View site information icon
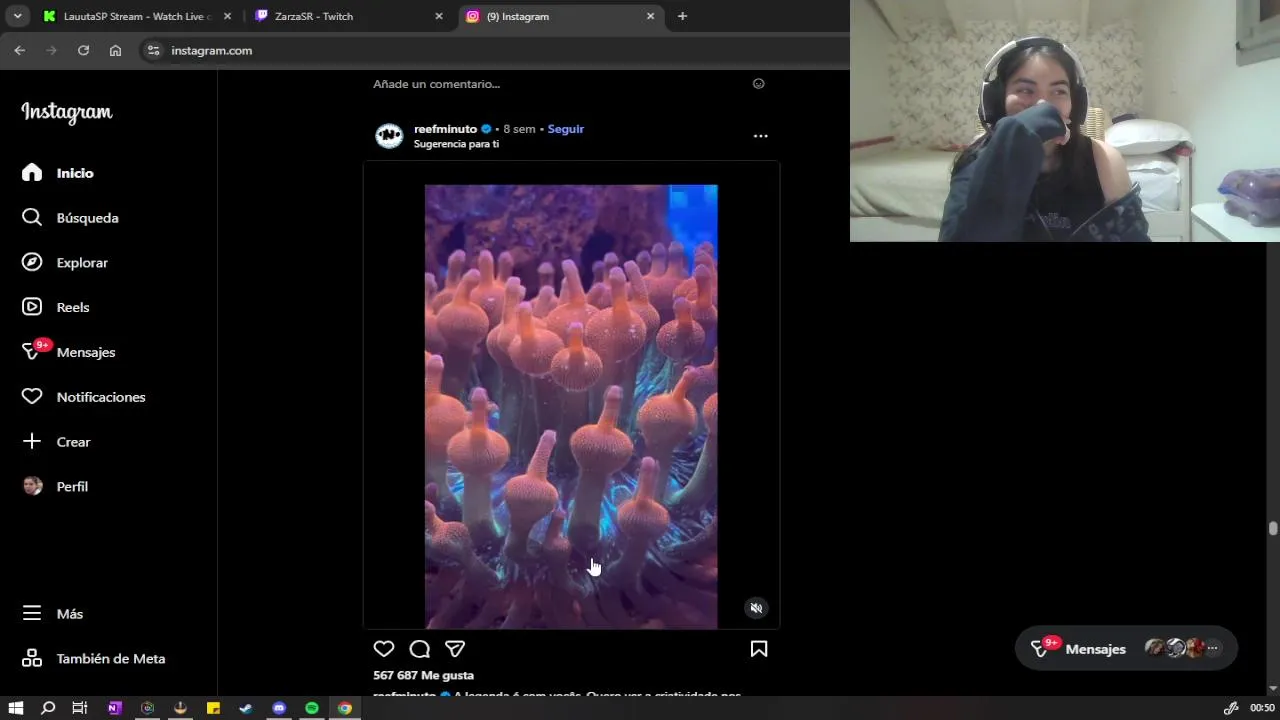 click(x=153, y=50)
